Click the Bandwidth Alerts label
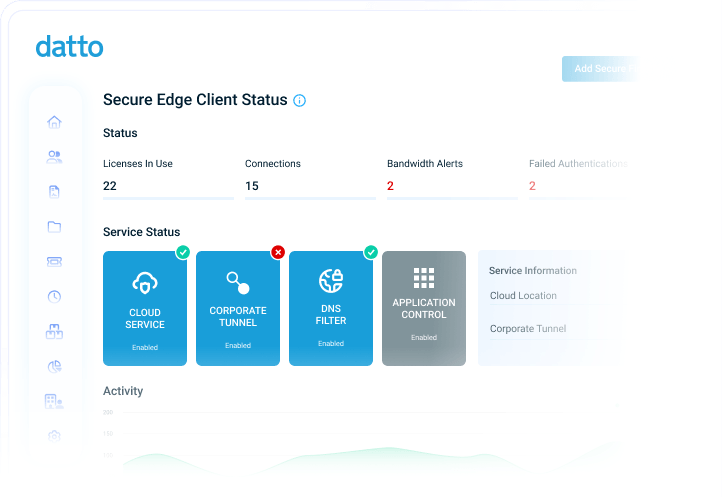 pos(425,164)
